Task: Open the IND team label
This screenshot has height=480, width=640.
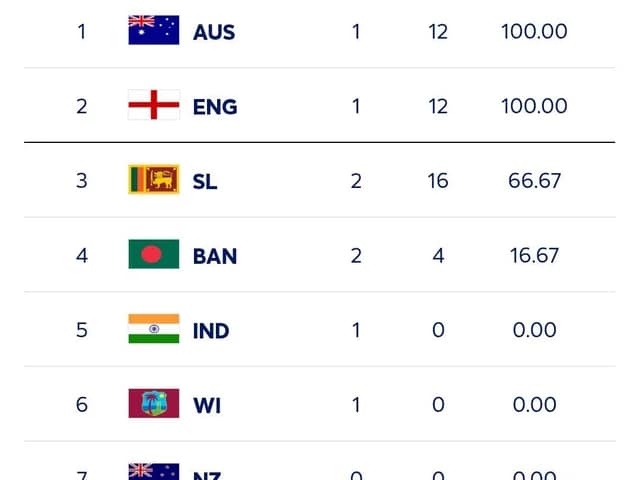Action: (211, 331)
